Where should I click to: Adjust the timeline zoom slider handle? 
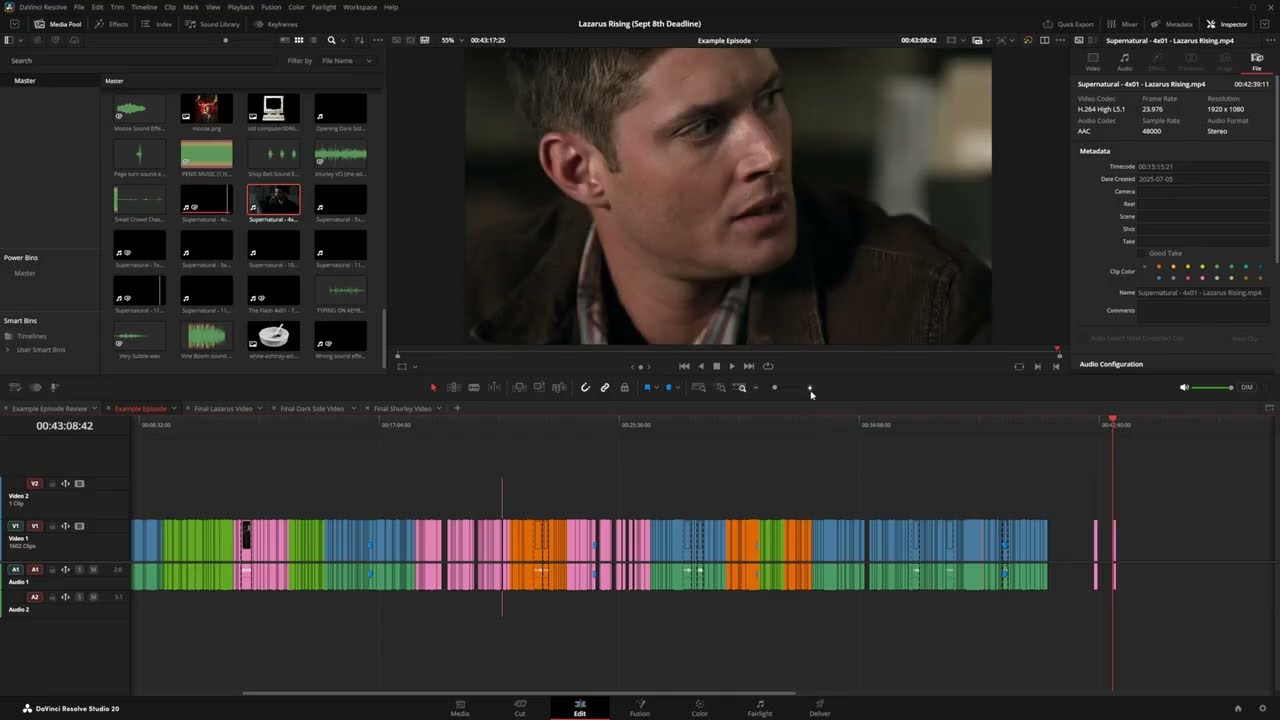pos(774,387)
